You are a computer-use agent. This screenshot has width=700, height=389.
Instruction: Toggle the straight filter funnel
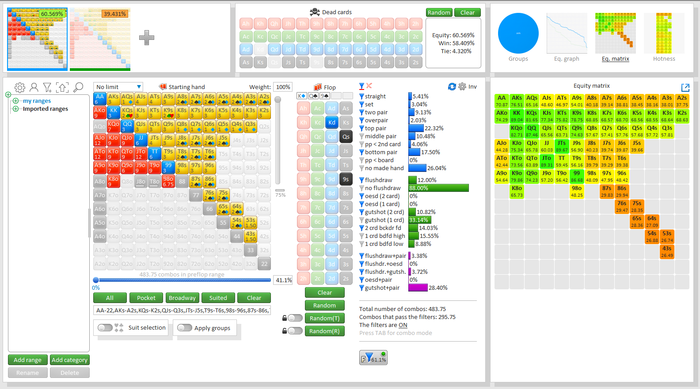[362, 96]
